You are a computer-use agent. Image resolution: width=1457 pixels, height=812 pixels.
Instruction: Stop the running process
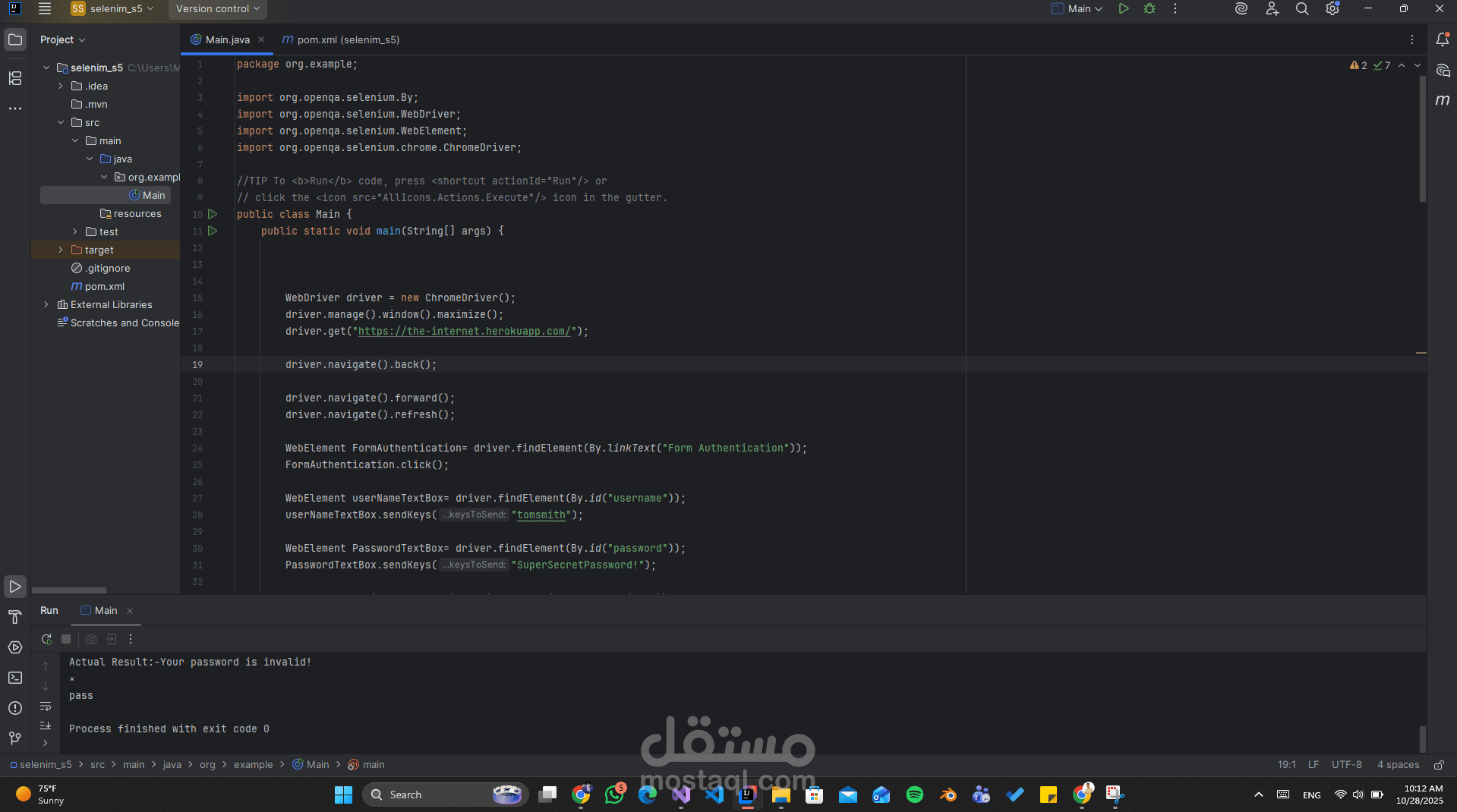[x=66, y=639]
